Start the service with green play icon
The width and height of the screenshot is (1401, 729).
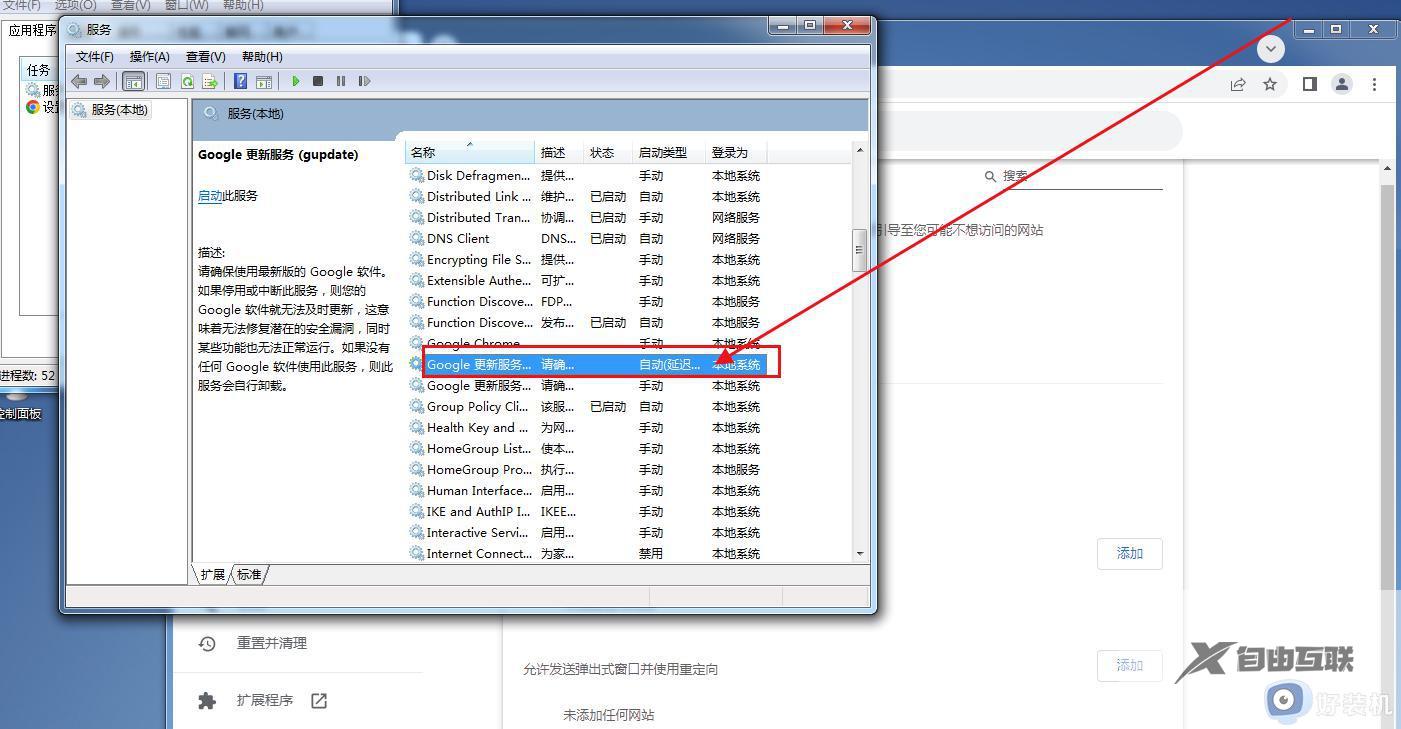click(296, 81)
